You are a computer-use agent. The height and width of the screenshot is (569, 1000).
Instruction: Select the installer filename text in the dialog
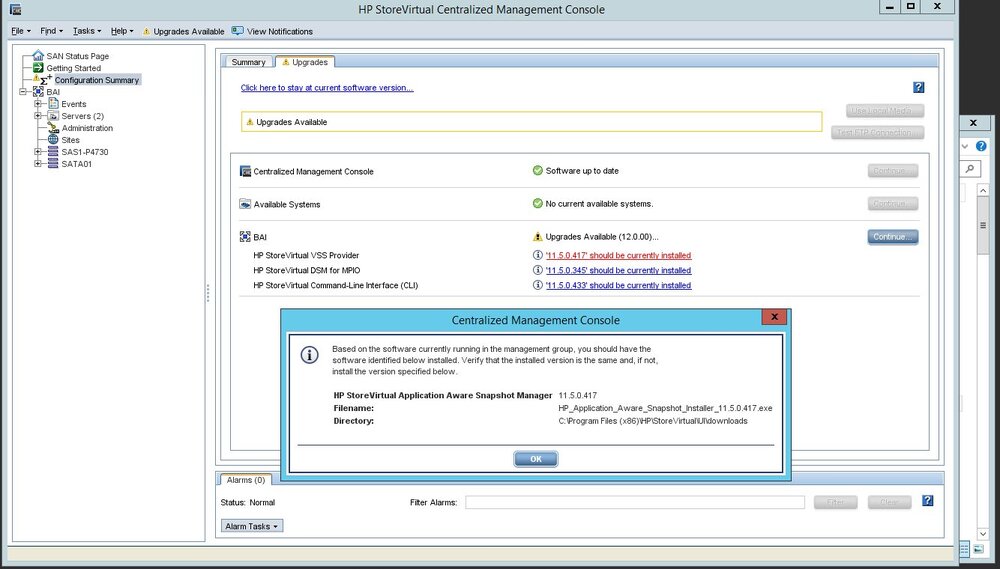(665, 408)
